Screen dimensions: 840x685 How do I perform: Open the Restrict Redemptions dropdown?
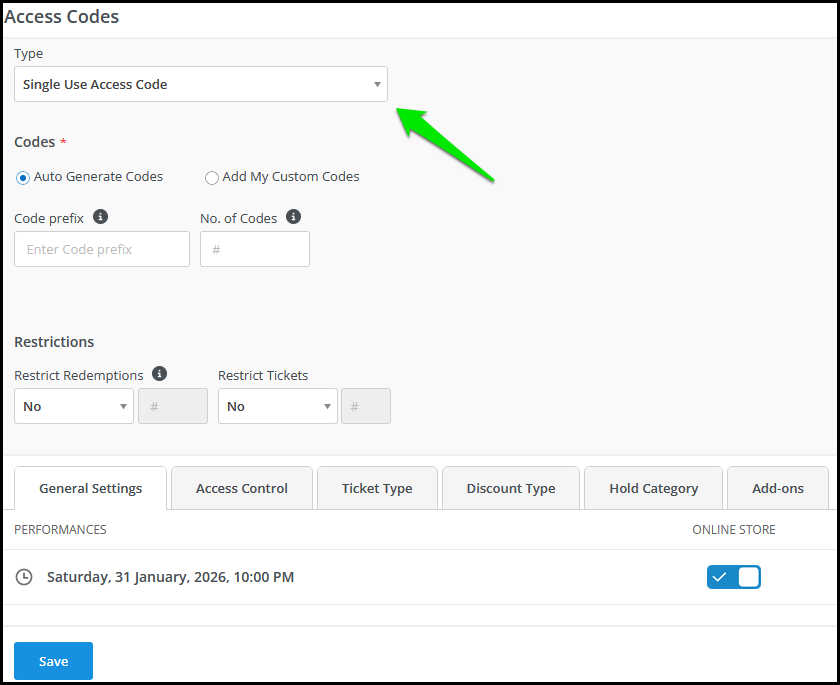74,406
